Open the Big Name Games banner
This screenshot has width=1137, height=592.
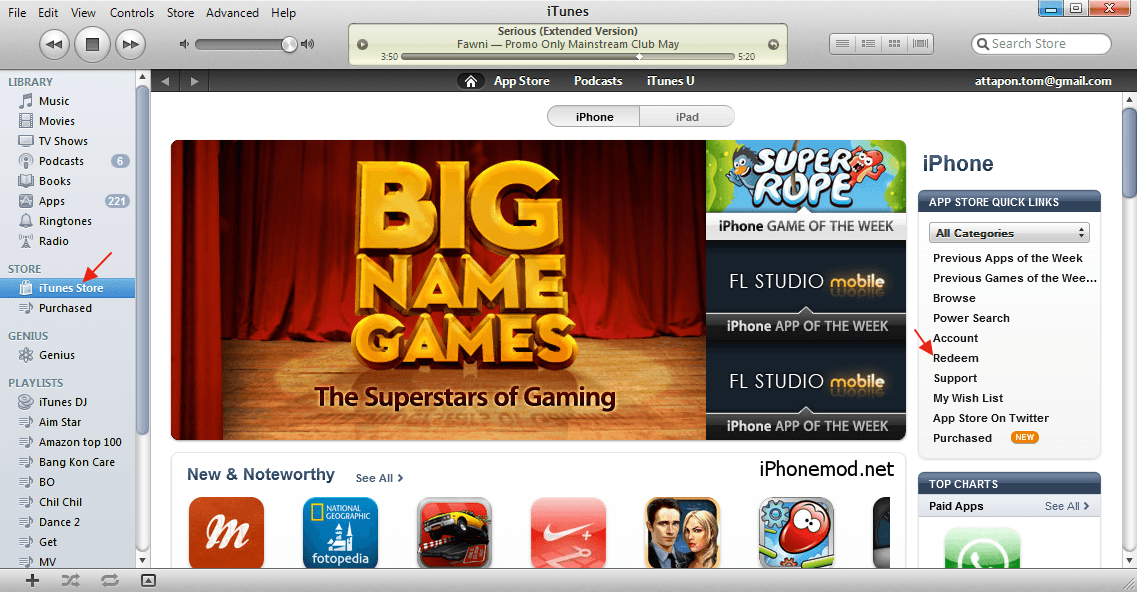pos(438,290)
